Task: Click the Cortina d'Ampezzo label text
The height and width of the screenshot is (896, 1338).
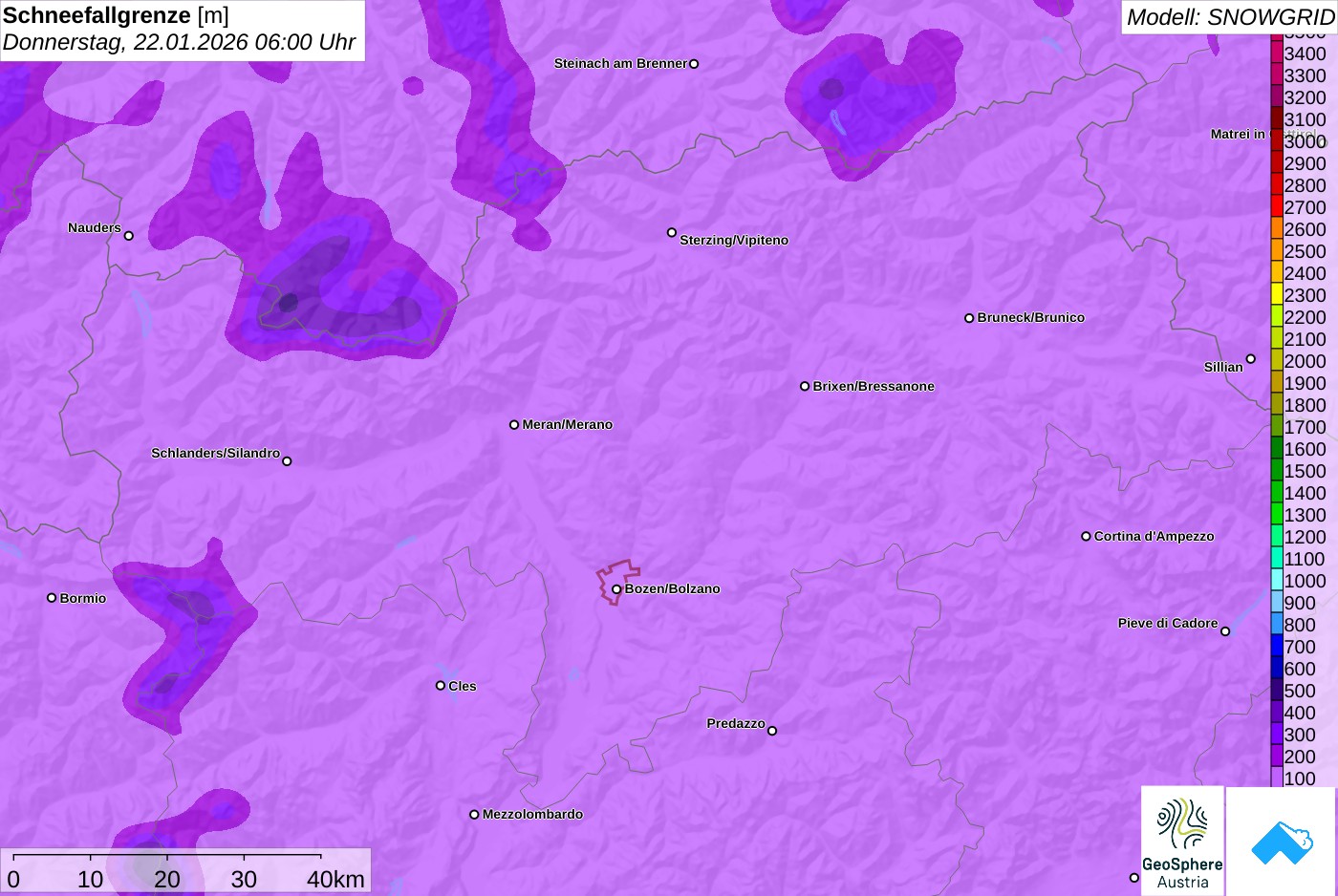Action: point(1155,536)
